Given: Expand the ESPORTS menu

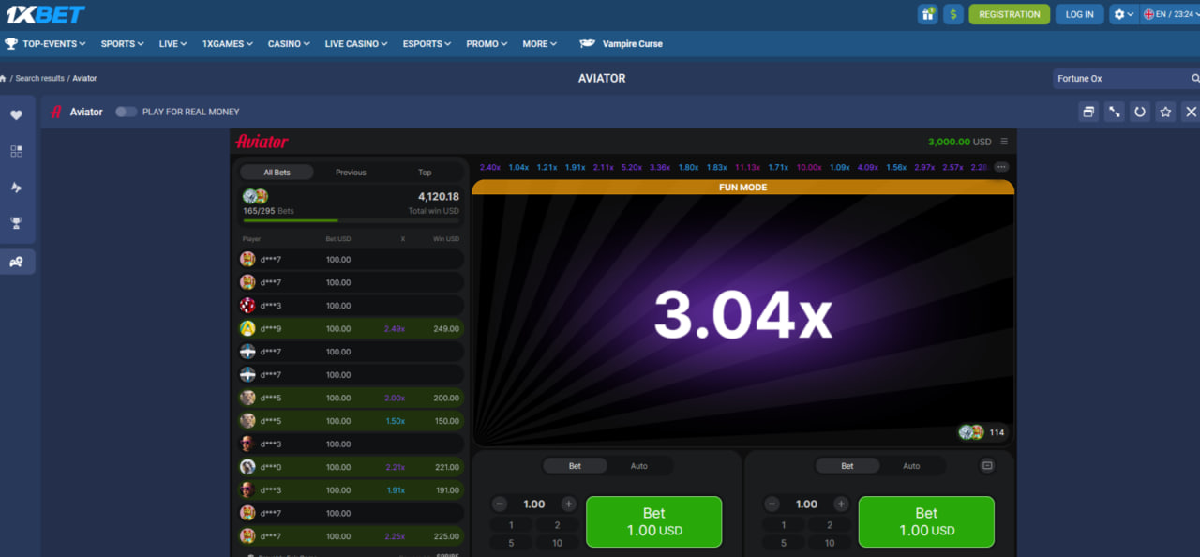Looking at the screenshot, I should [427, 44].
